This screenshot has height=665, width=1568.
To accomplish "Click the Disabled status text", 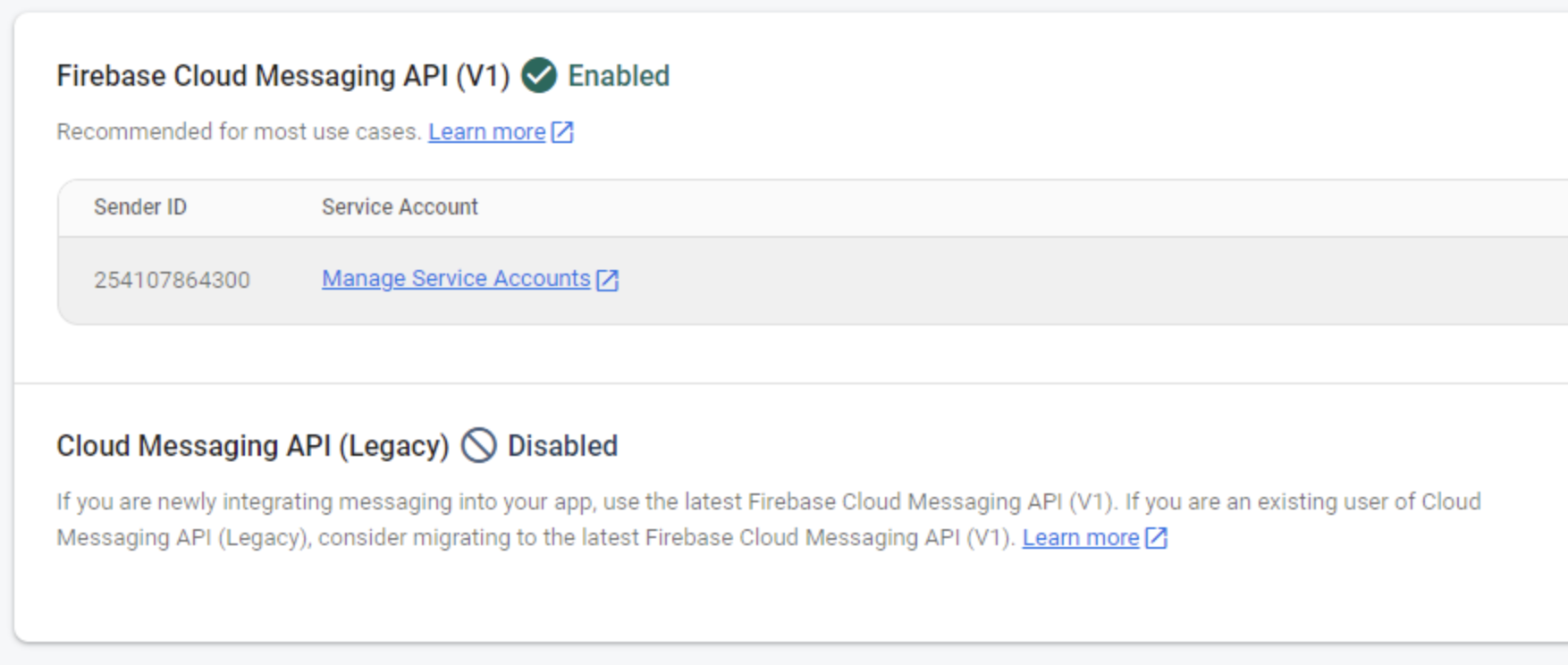I will pyautogui.click(x=562, y=445).
